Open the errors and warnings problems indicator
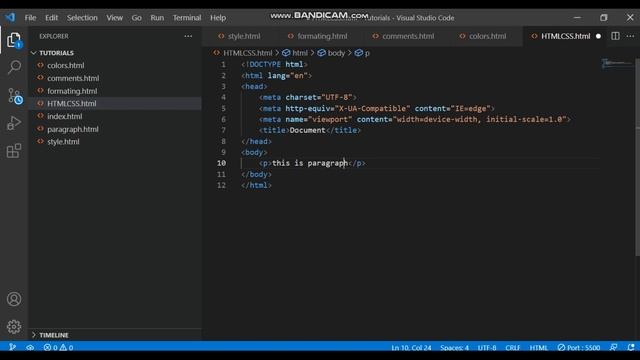This screenshot has width=640, height=360. pyautogui.click(x=58, y=347)
